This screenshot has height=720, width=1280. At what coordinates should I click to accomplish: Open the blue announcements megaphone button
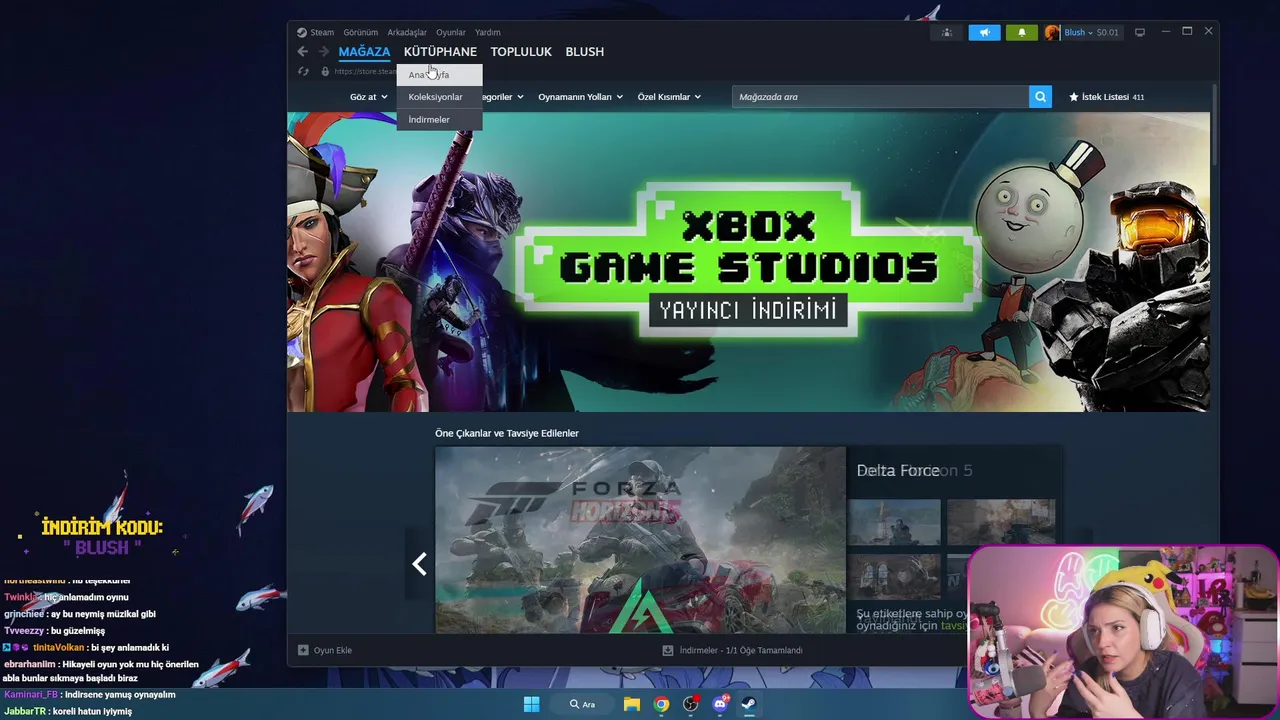point(984,32)
